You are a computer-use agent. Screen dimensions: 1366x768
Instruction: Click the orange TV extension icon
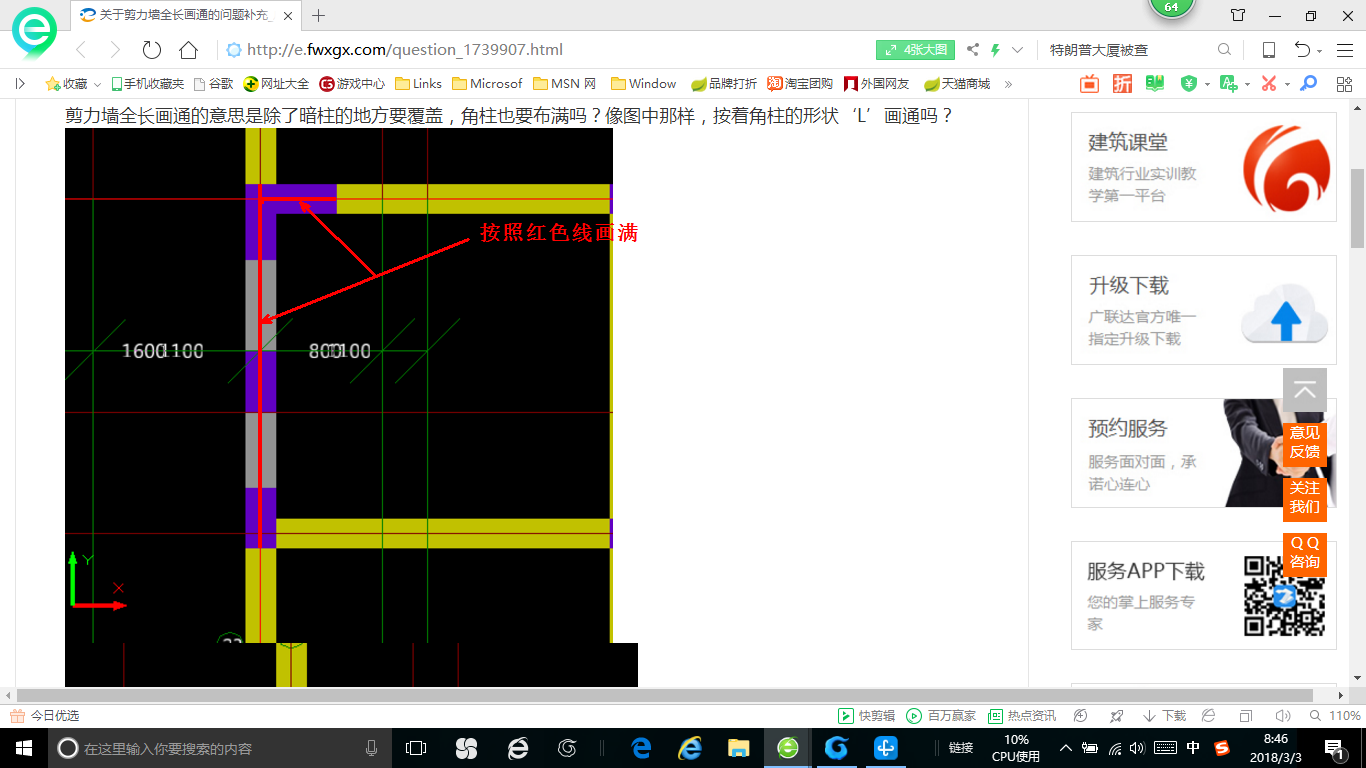click(1089, 84)
